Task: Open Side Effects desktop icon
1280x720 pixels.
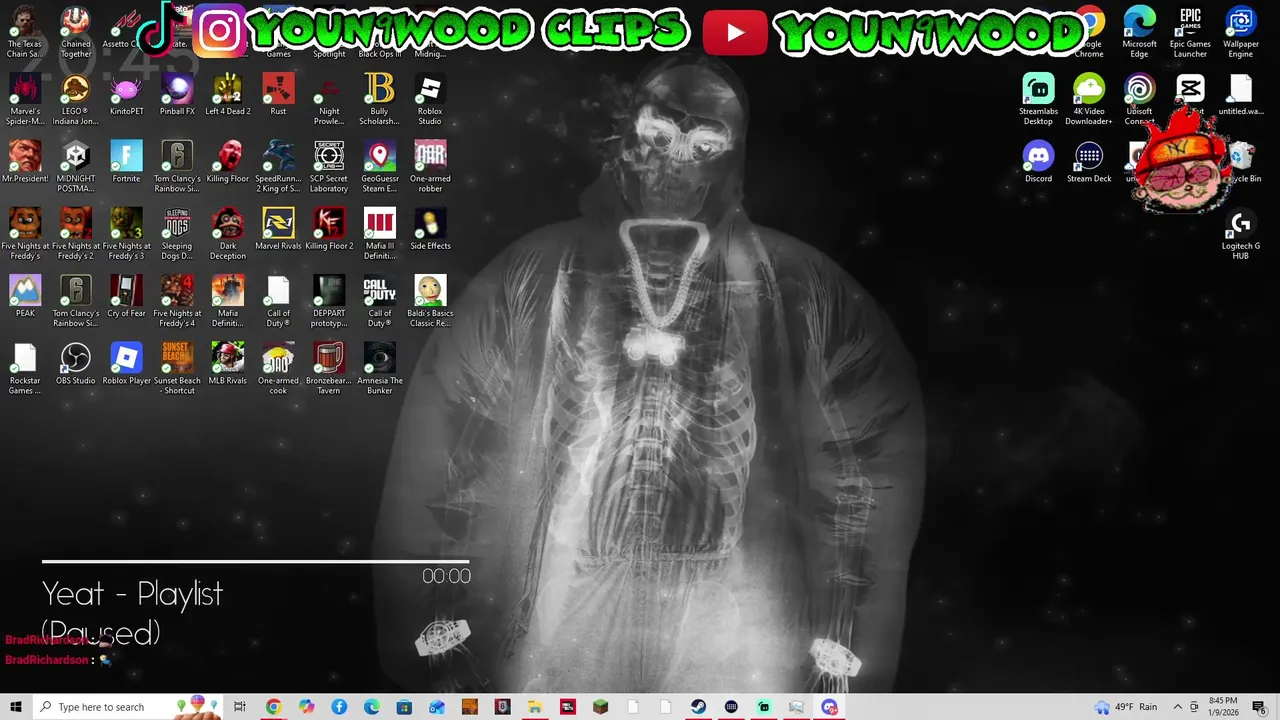Action: [430, 230]
